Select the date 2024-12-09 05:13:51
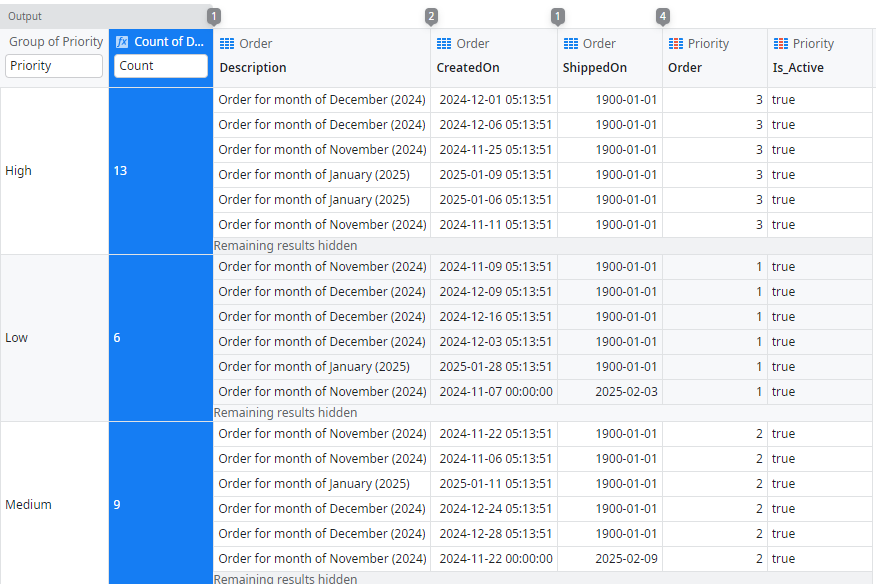The width and height of the screenshot is (876, 584). pos(496,292)
